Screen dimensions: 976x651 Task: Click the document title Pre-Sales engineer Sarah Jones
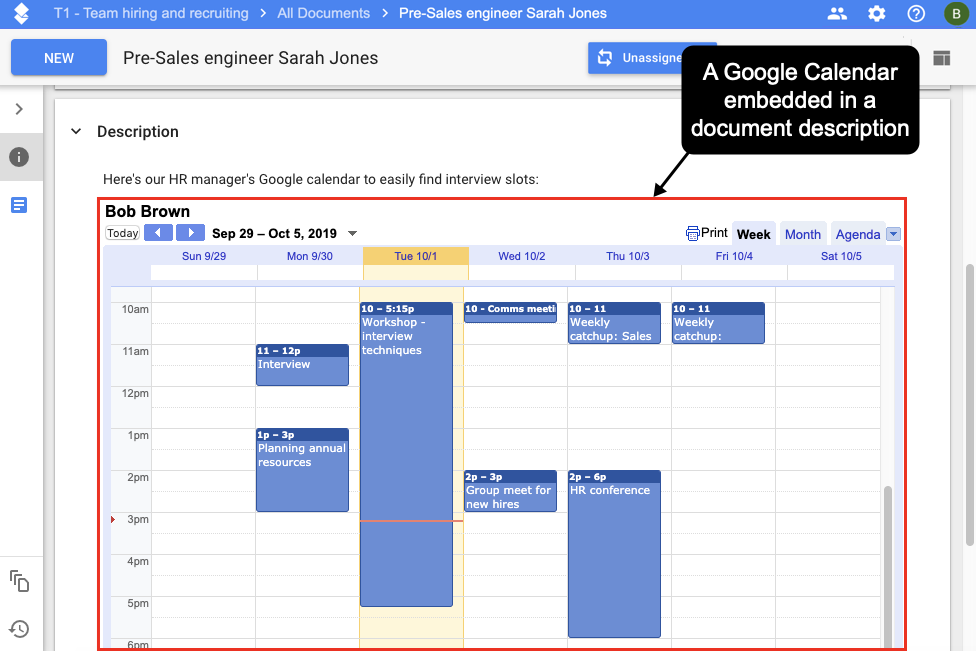click(x=251, y=58)
